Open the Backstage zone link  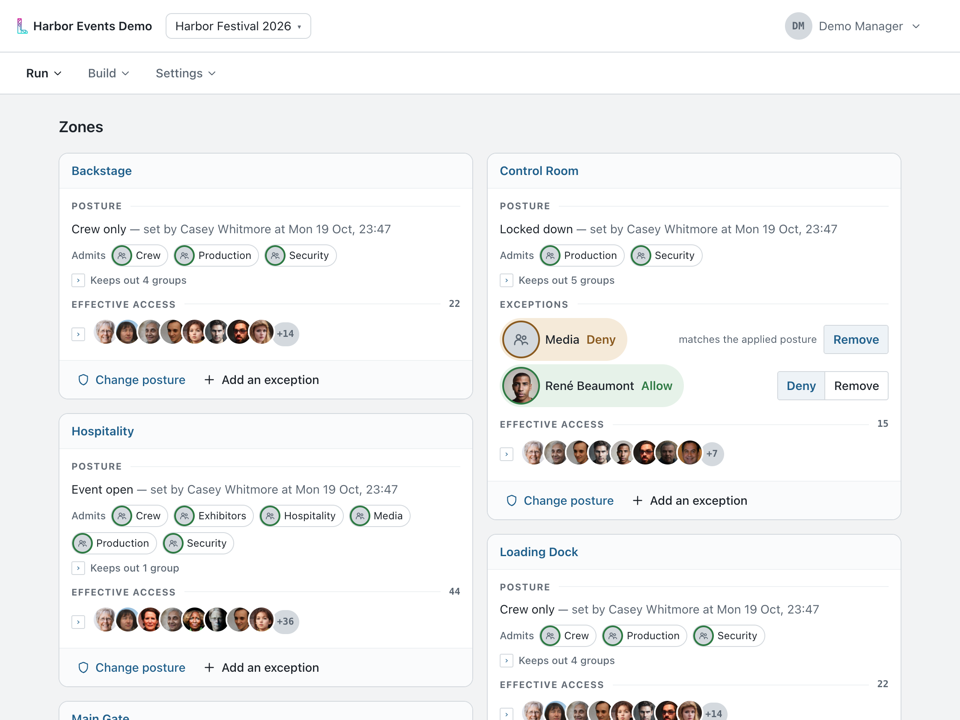tap(102, 171)
